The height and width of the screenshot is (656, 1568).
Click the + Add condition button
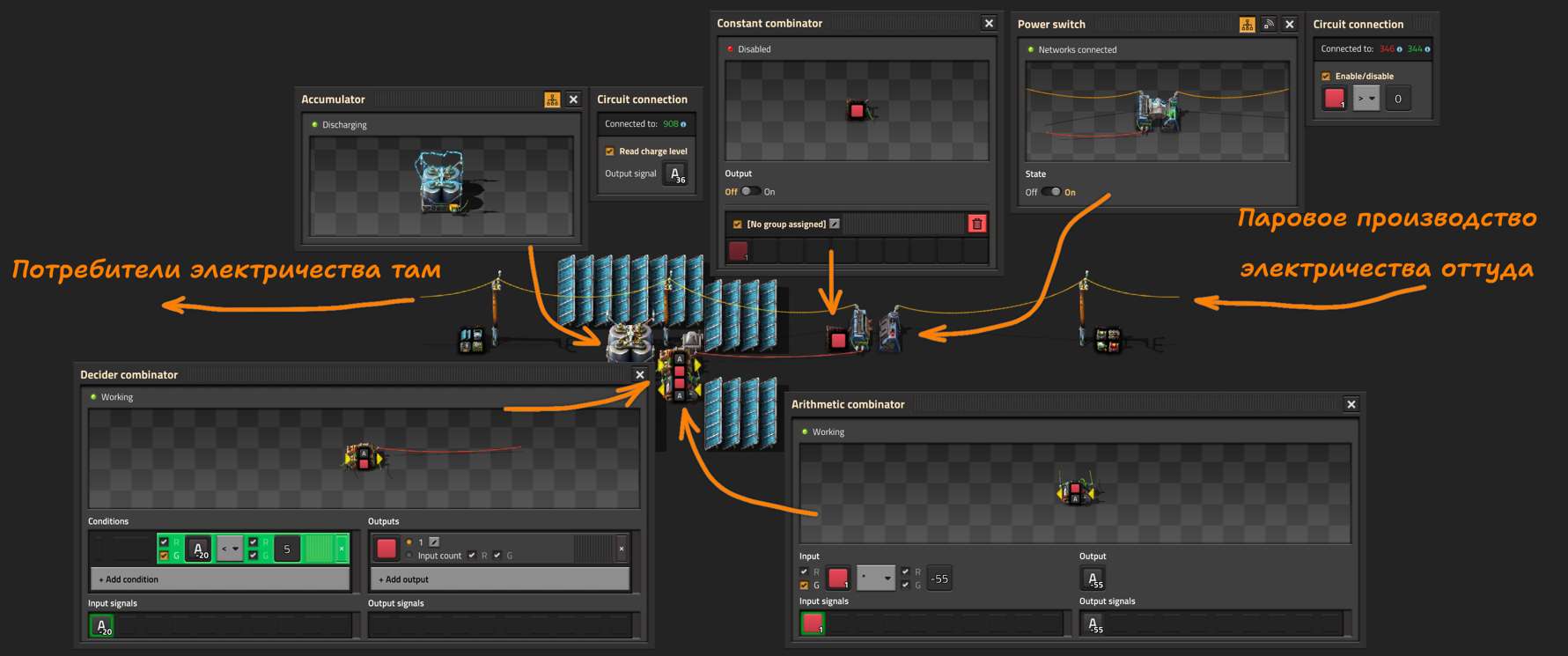click(x=220, y=579)
